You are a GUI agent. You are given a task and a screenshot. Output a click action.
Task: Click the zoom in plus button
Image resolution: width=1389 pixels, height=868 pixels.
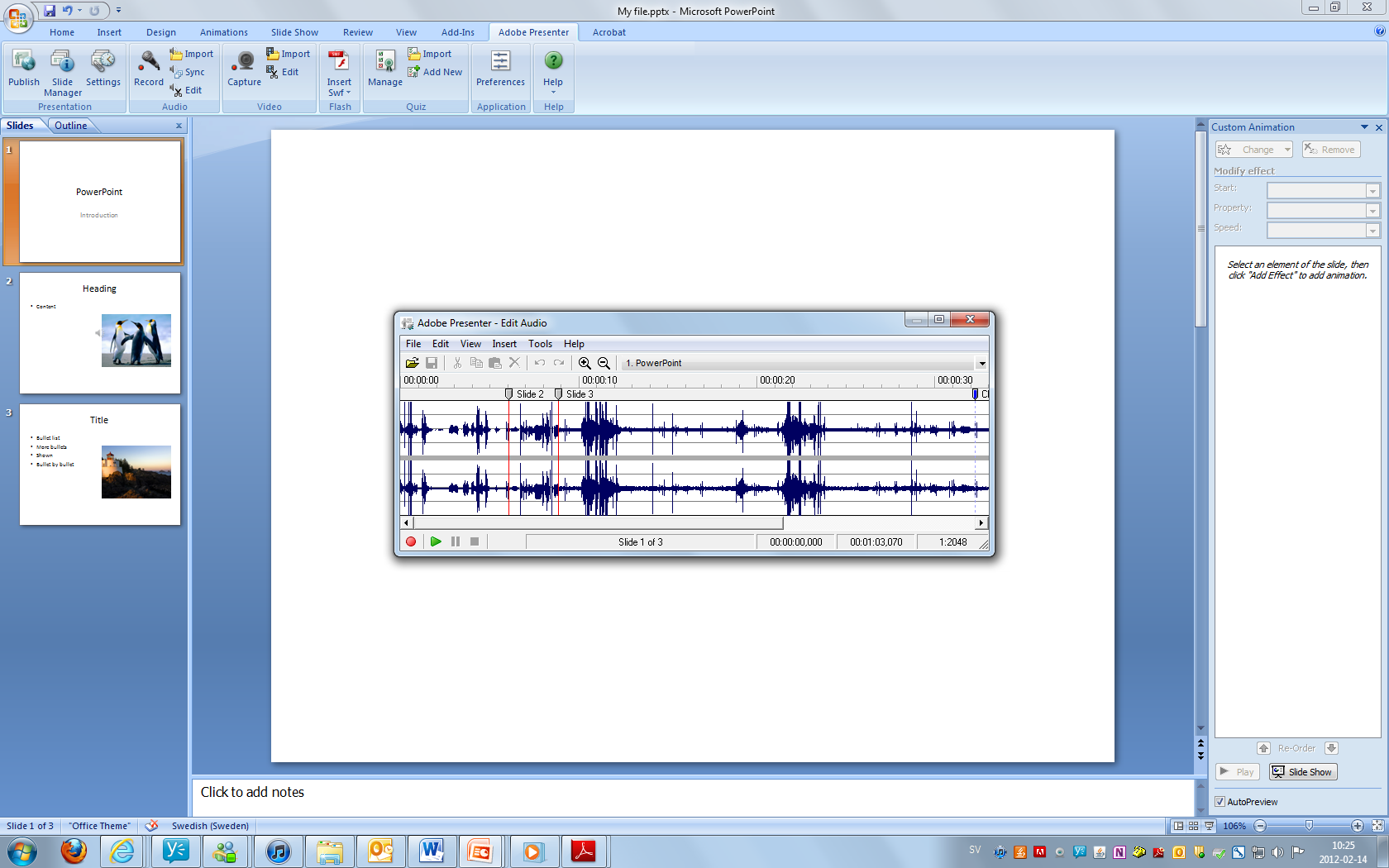[x=1357, y=826]
